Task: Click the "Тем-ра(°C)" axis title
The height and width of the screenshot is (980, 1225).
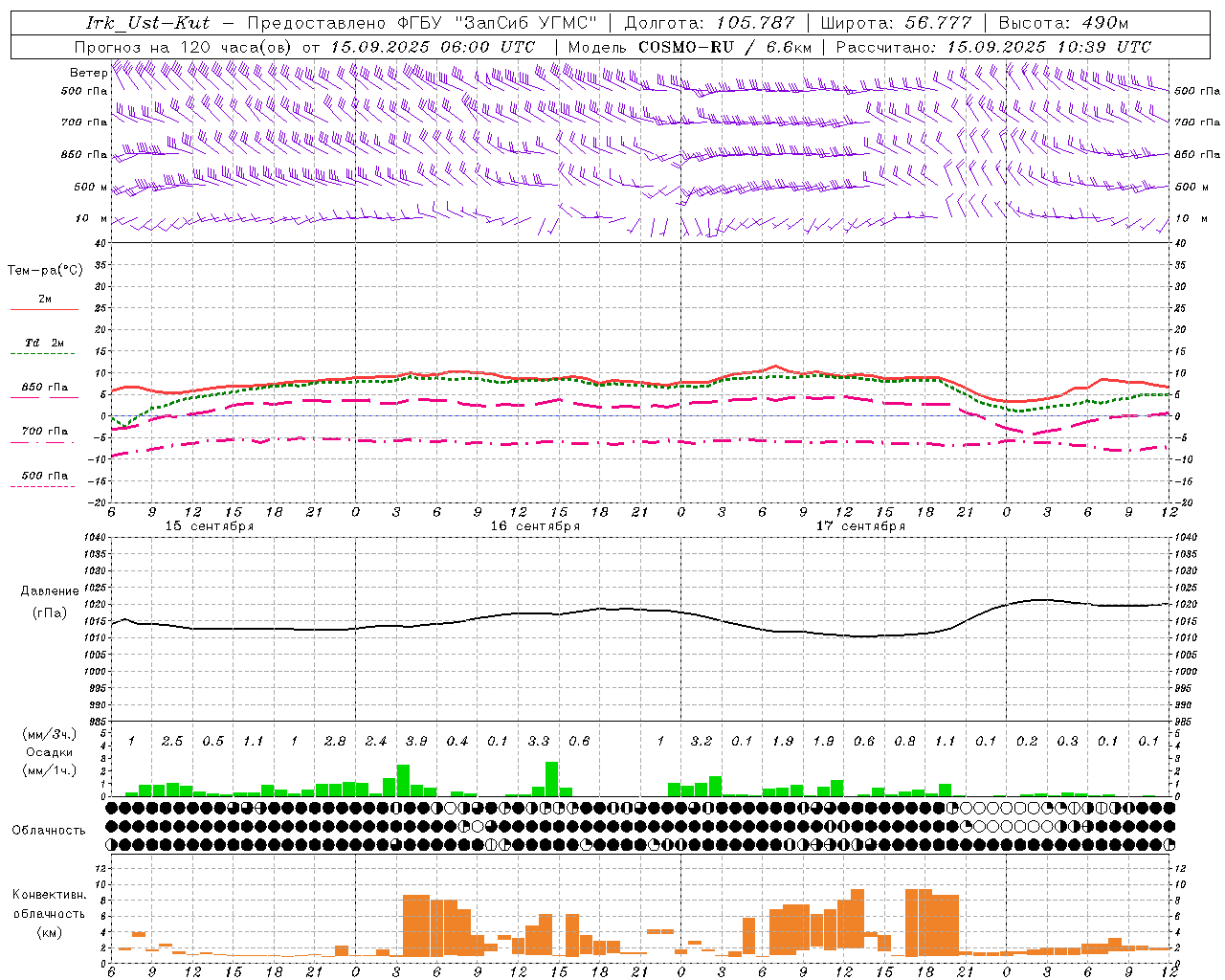Action: pos(45,271)
